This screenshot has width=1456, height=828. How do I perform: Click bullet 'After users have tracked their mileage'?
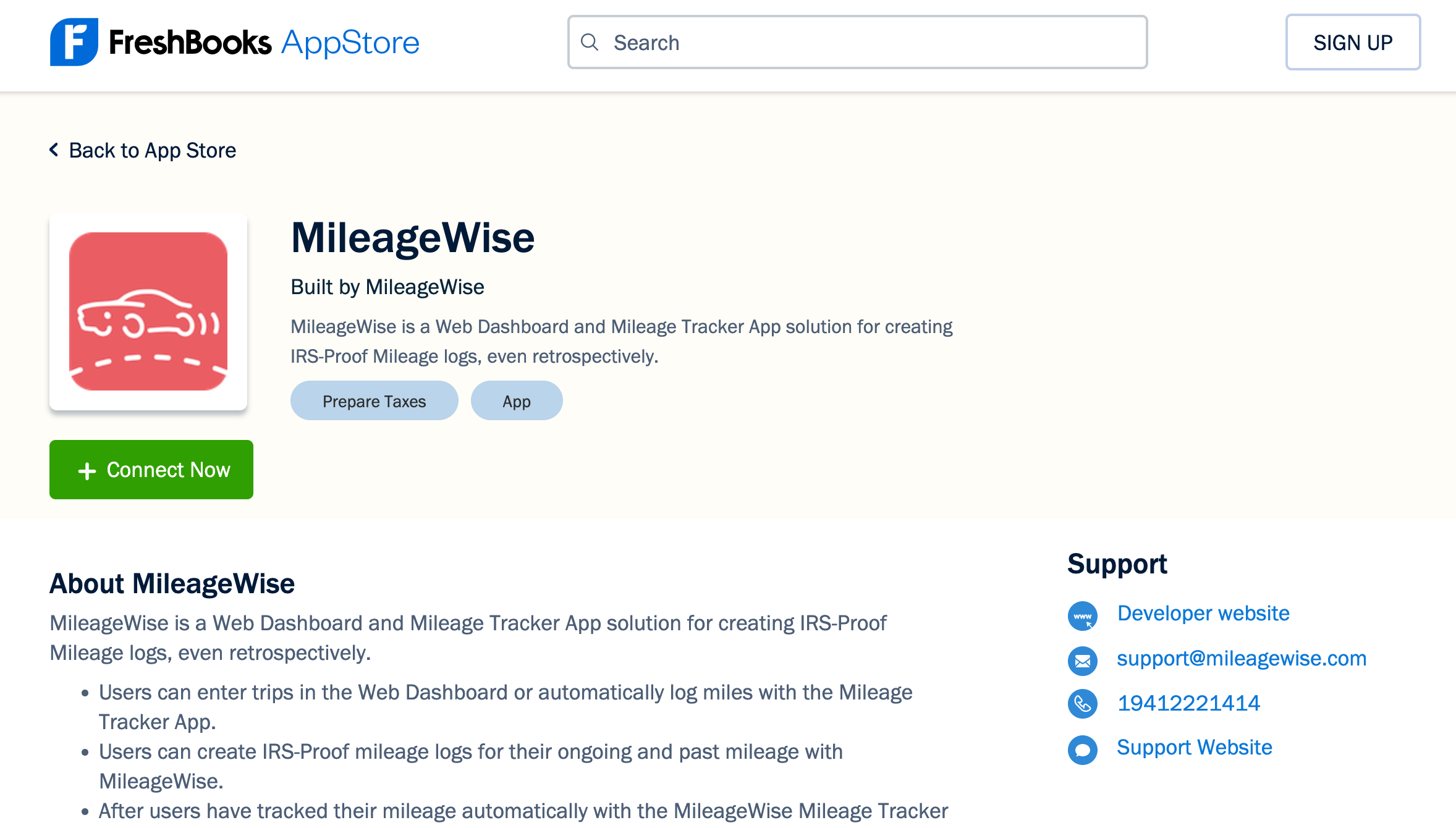pyautogui.click(x=523, y=811)
